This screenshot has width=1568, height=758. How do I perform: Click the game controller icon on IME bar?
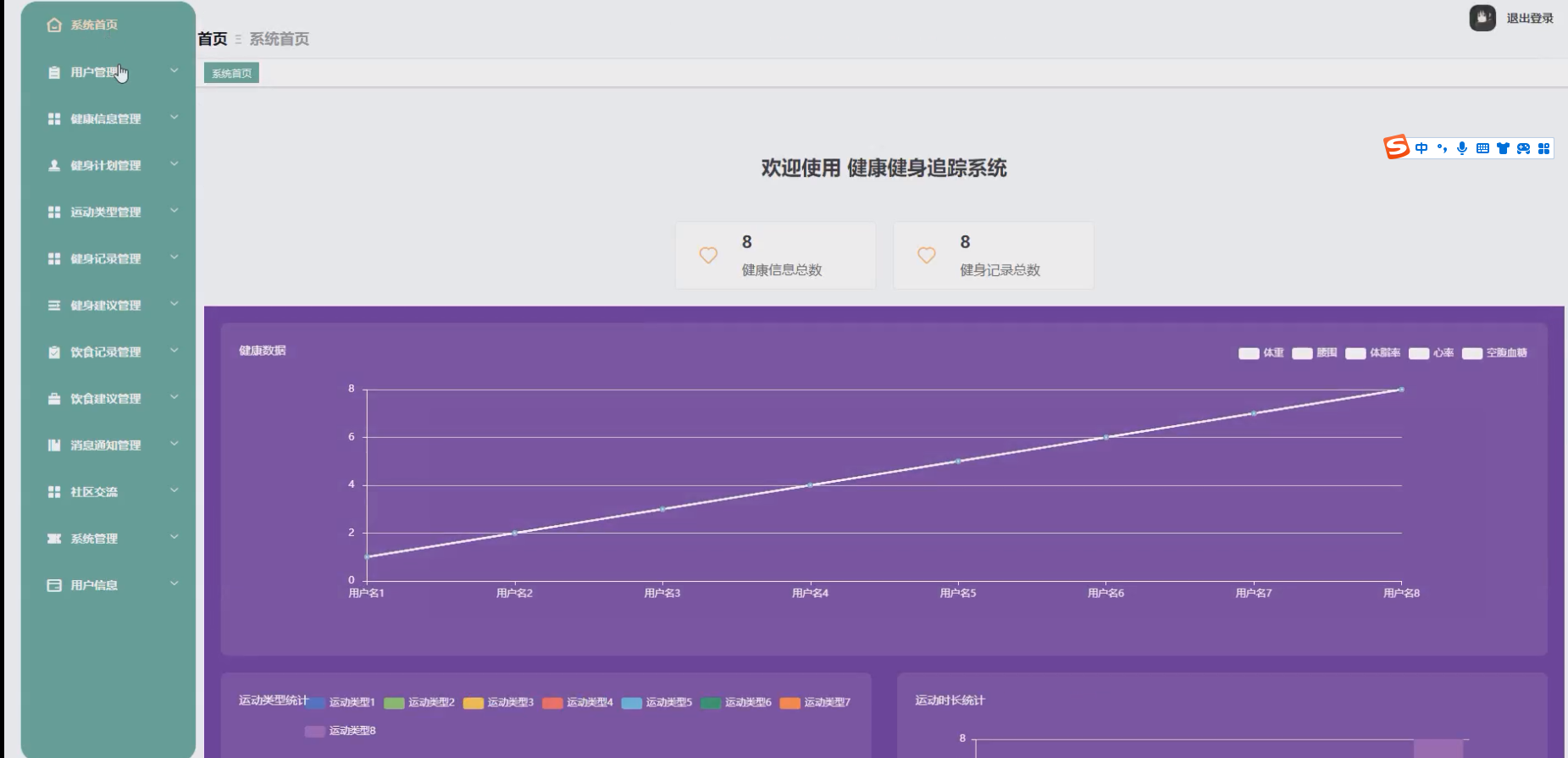tap(1523, 148)
